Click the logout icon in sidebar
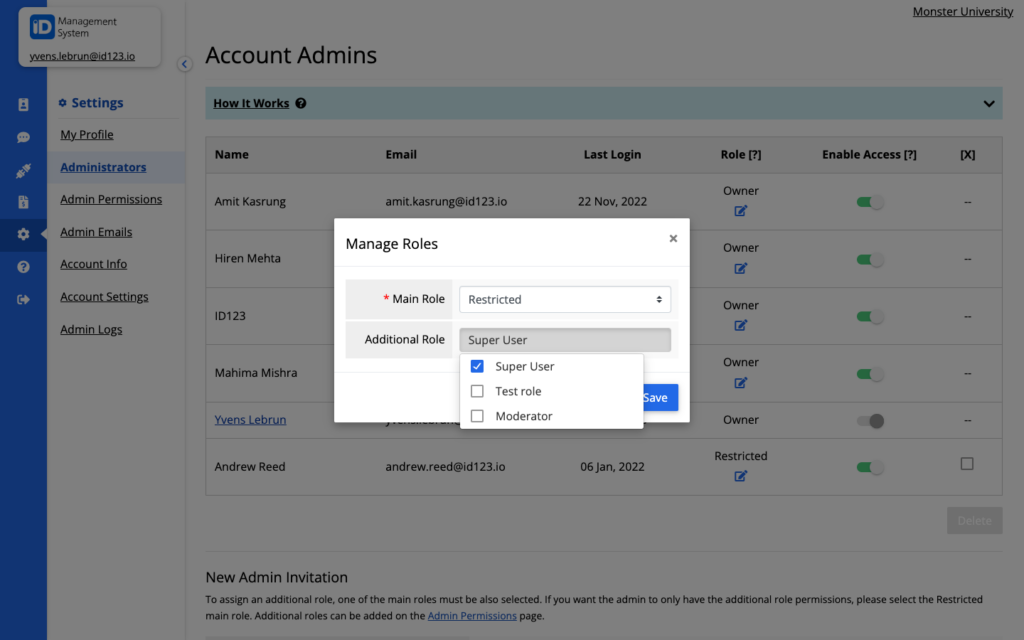 pos(23,299)
